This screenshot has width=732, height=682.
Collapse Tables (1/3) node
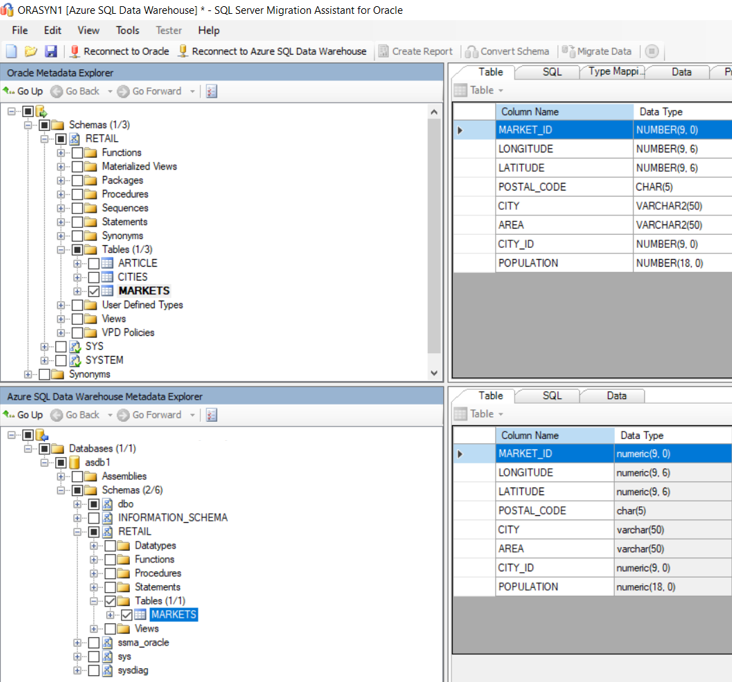tap(61, 250)
